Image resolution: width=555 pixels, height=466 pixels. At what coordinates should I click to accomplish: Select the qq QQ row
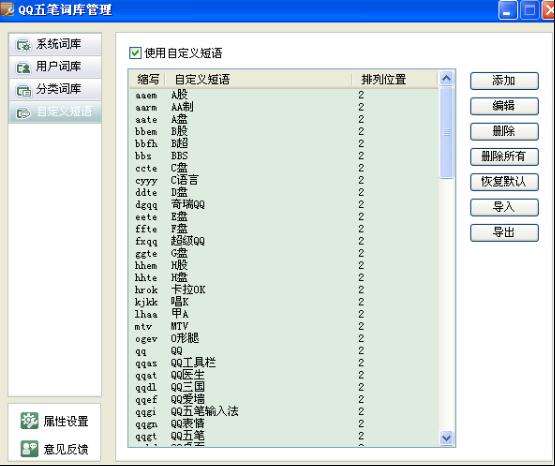tap(283, 351)
